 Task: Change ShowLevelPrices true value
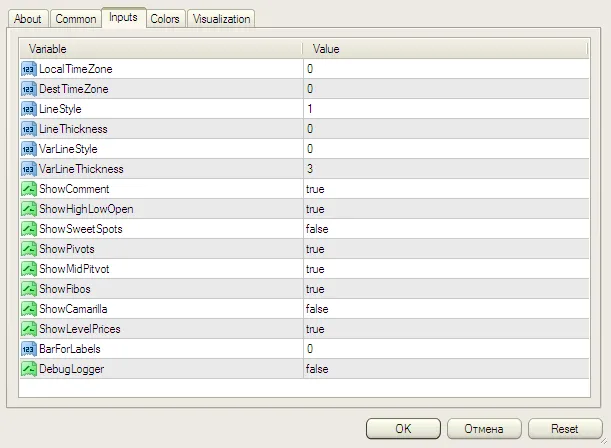point(446,329)
